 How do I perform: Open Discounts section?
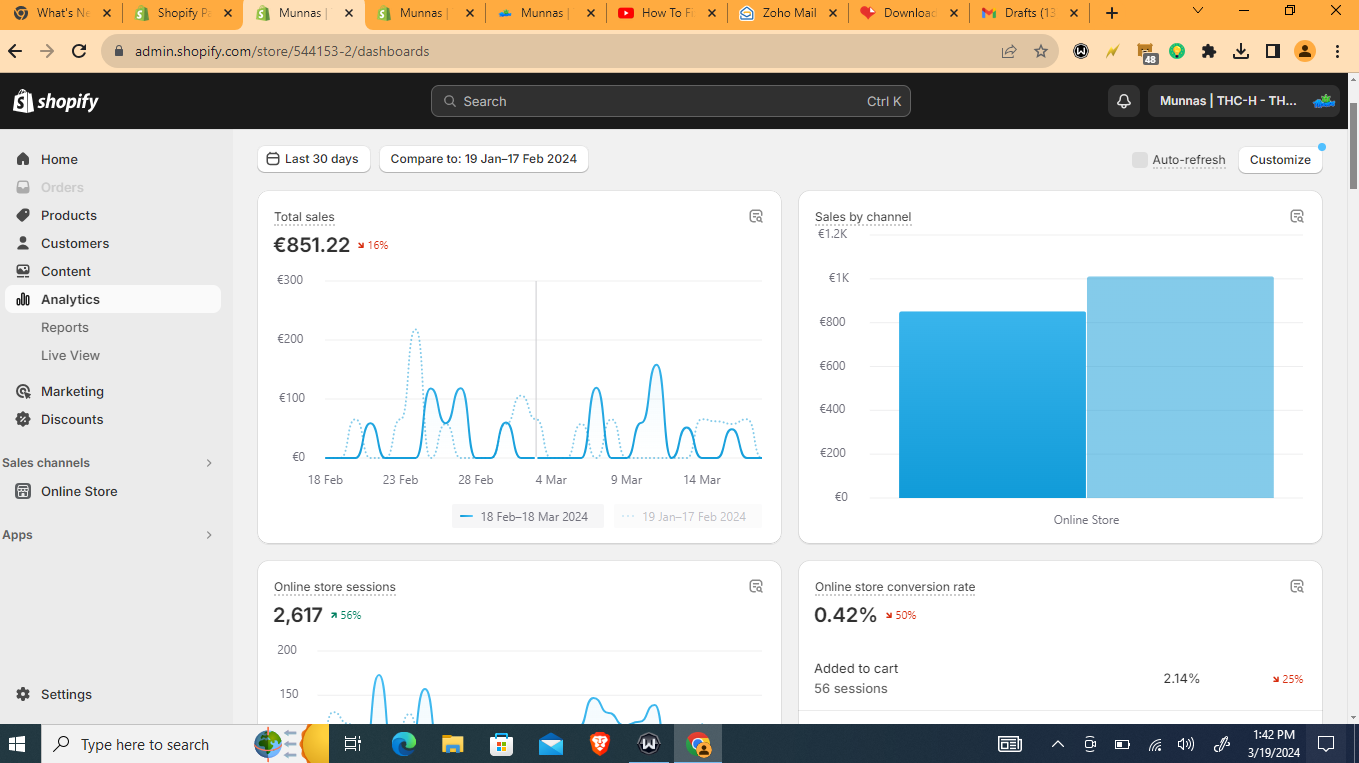click(72, 419)
